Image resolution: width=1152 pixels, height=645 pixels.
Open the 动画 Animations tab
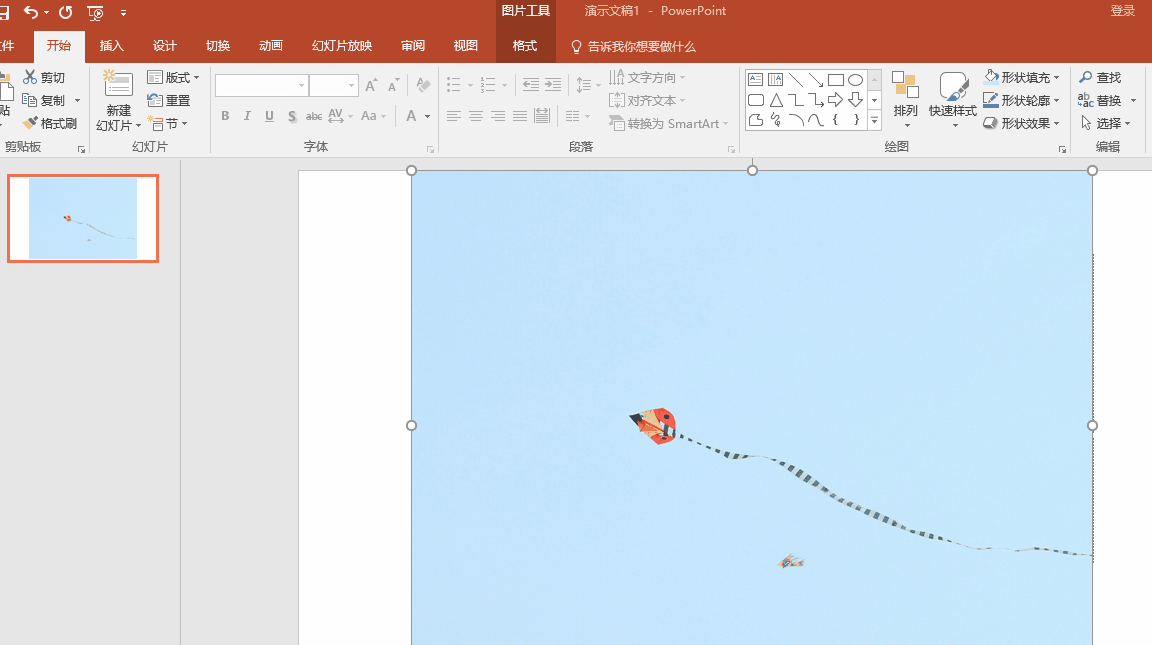point(270,46)
